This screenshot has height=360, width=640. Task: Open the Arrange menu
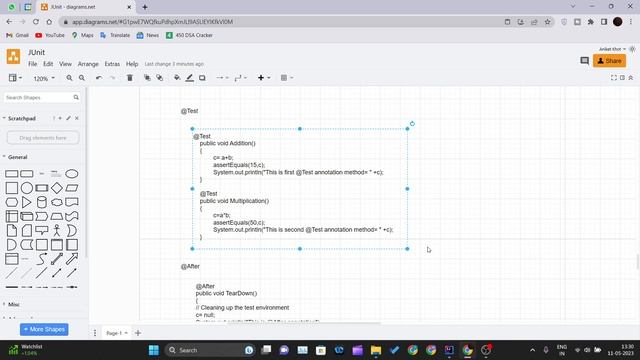point(88,64)
